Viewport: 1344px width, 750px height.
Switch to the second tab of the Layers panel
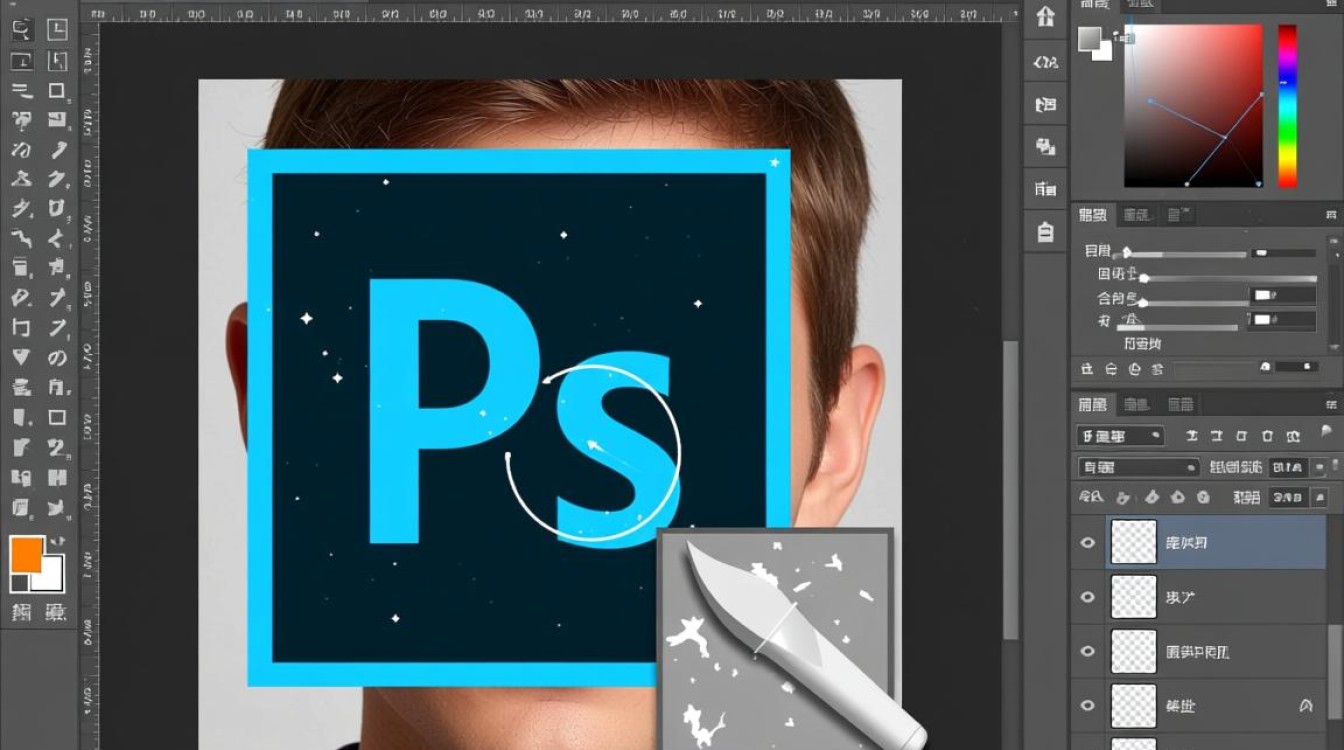click(1135, 405)
